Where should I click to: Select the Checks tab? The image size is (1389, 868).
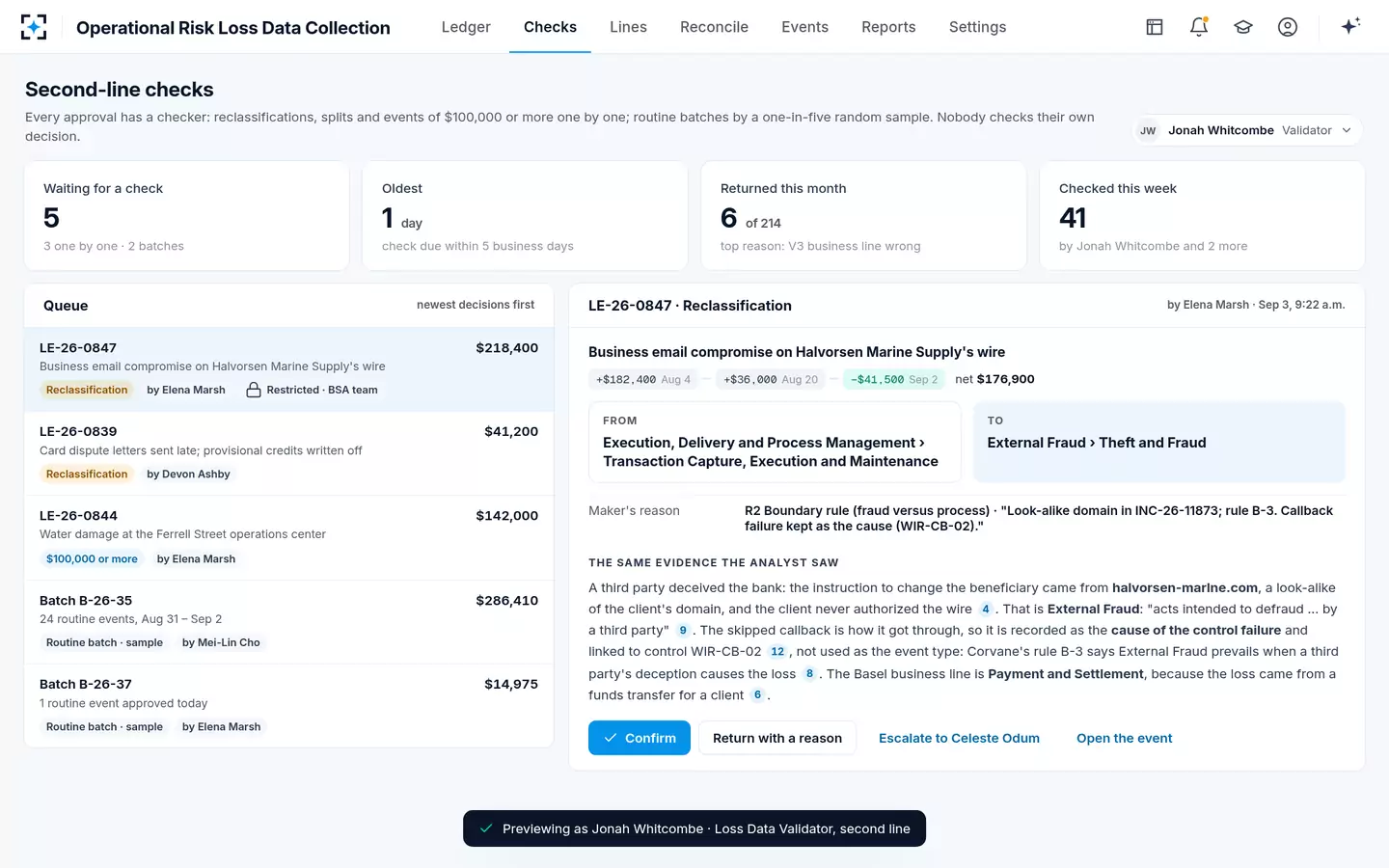point(550,27)
